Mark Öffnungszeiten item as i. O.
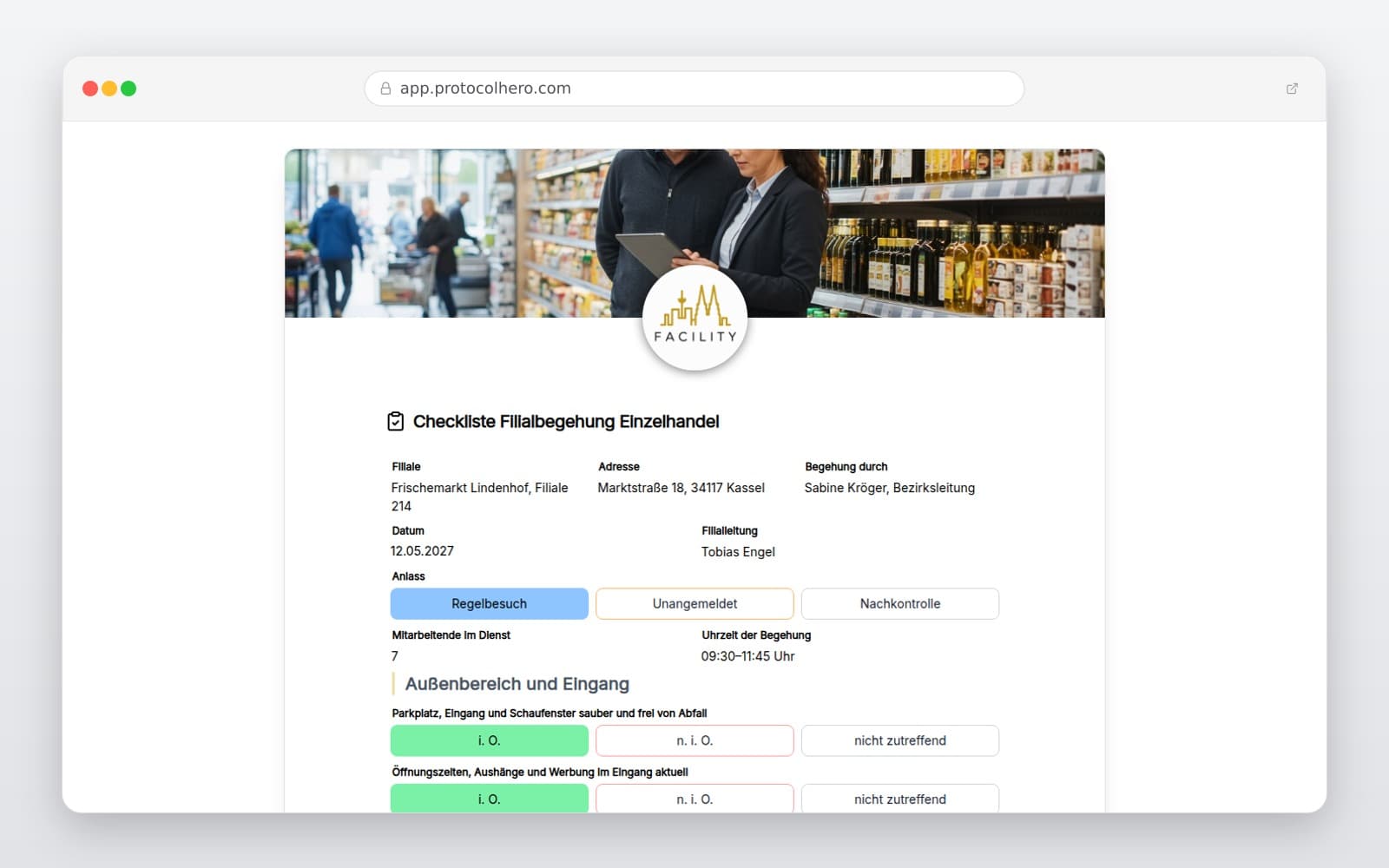 point(490,799)
